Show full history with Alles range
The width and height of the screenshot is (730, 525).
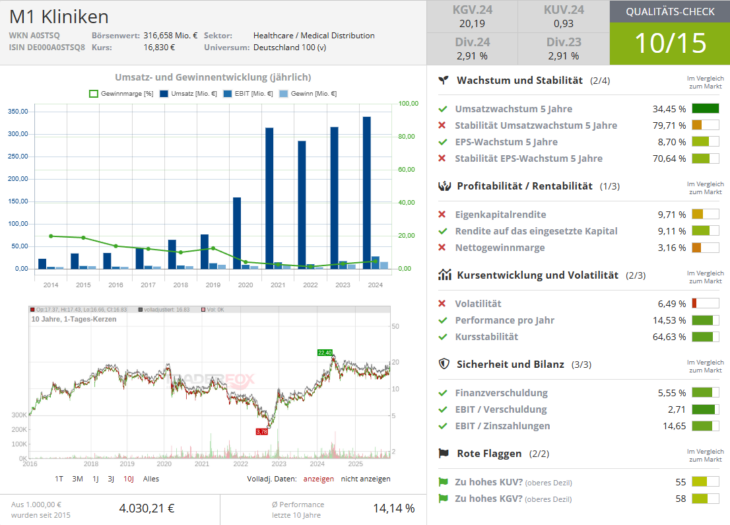(x=151, y=479)
